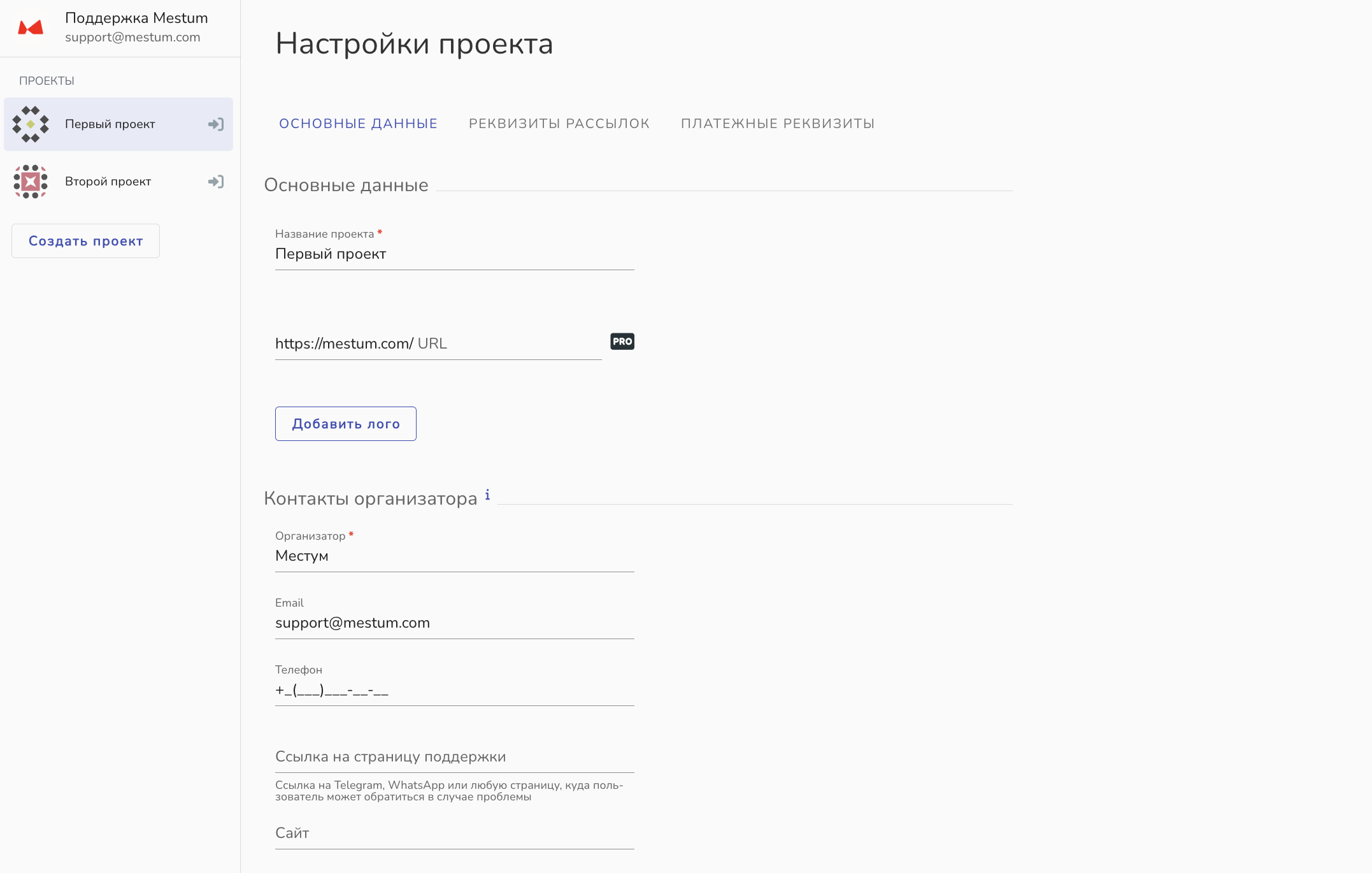Click the Второй проект avatar icon
Image resolution: width=1372 pixels, height=873 pixels.
coord(31,182)
